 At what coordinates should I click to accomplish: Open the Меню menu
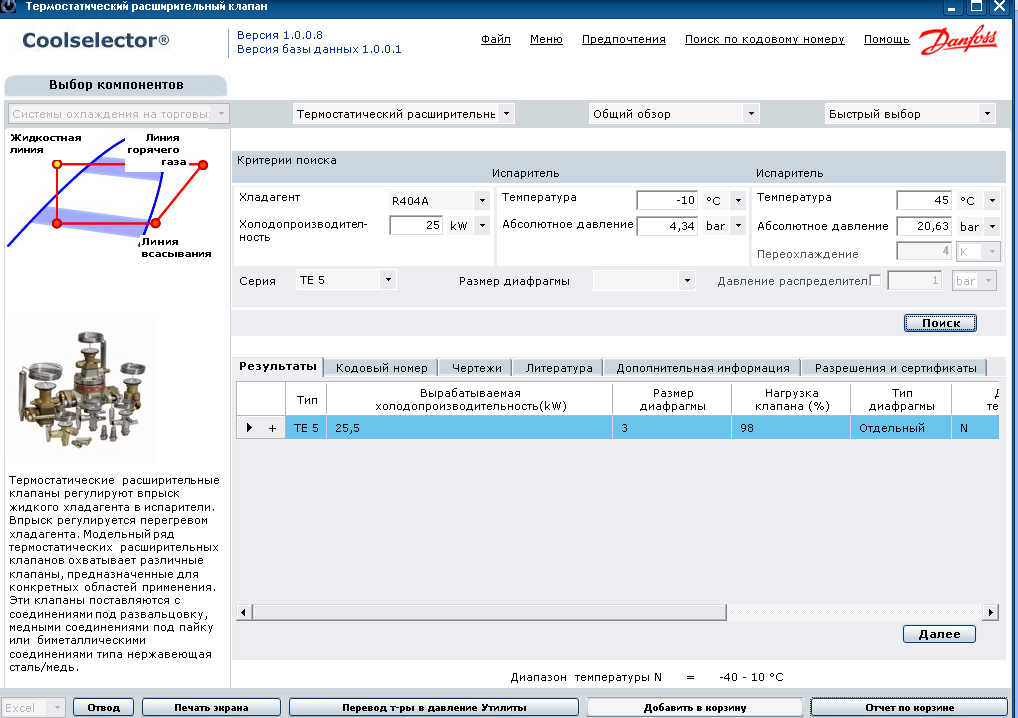tap(546, 39)
